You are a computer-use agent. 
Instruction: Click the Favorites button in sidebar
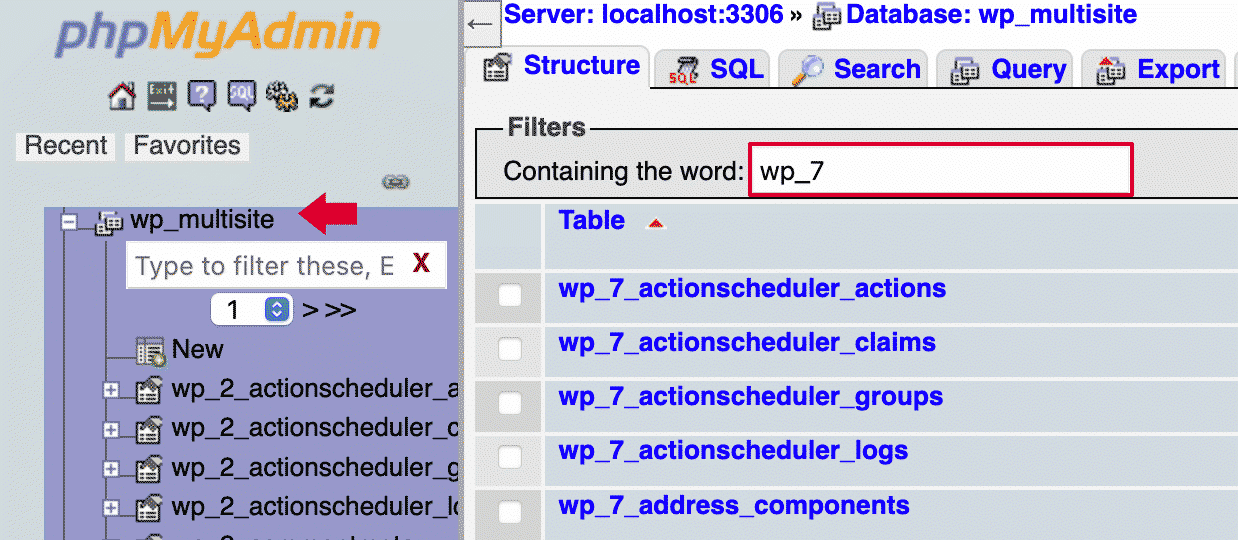click(187, 146)
